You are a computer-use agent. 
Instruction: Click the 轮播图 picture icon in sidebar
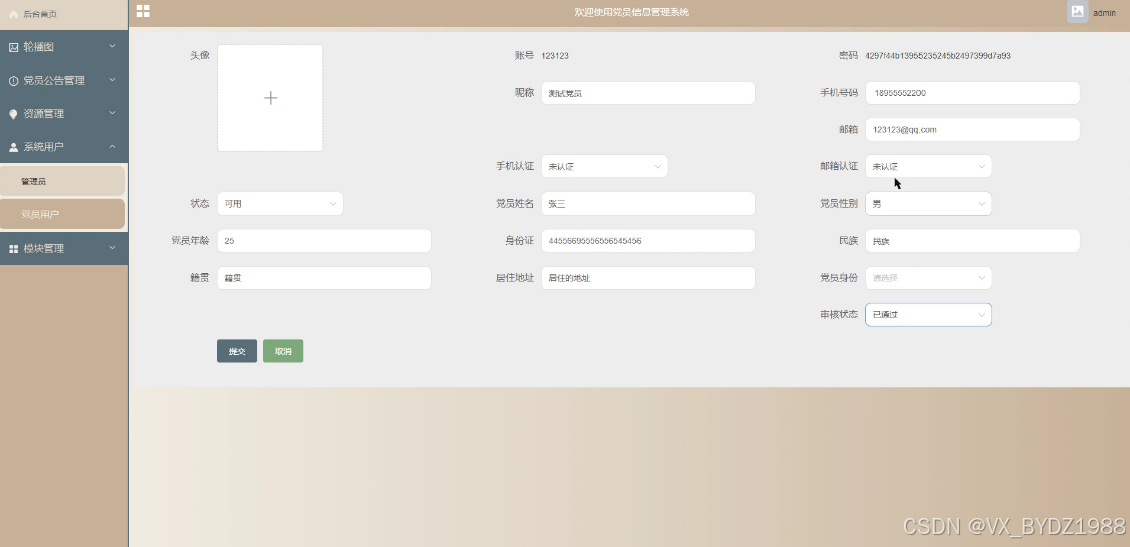click(x=13, y=47)
